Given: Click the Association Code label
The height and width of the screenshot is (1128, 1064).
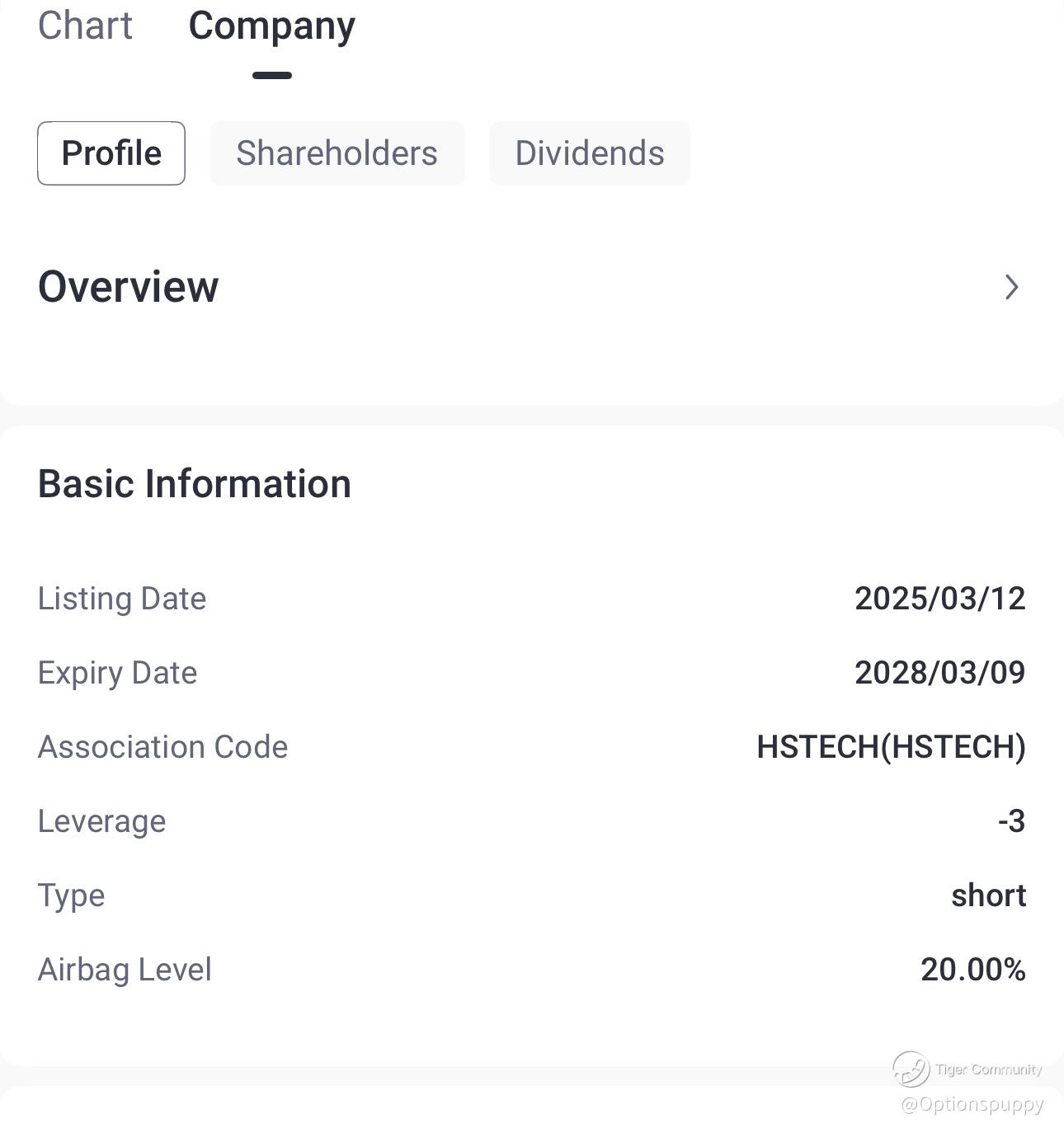Looking at the screenshot, I should point(163,747).
